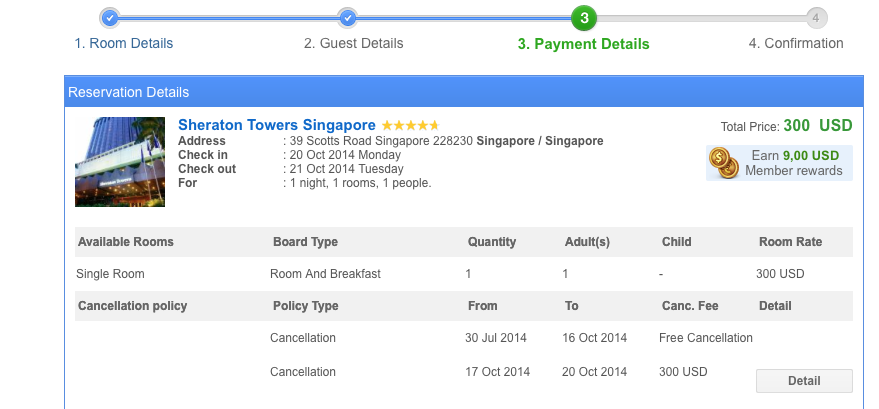The width and height of the screenshot is (879, 409).
Task: Select the 3. Payment Details step
Action: tap(584, 44)
